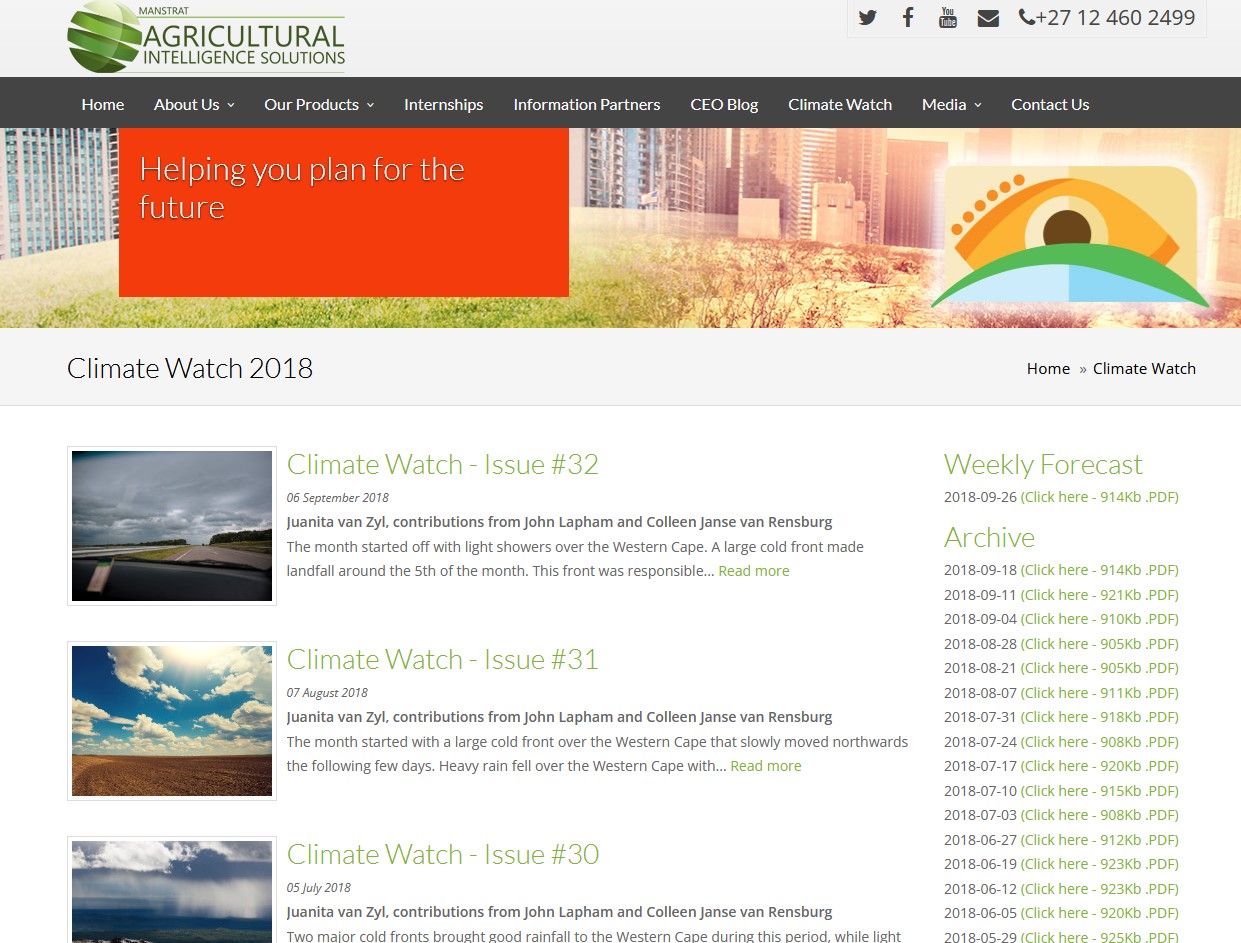This screenshot has width=1241, height=943.
Task: Open the Contact Us menu item
Action: point(1050,104)
